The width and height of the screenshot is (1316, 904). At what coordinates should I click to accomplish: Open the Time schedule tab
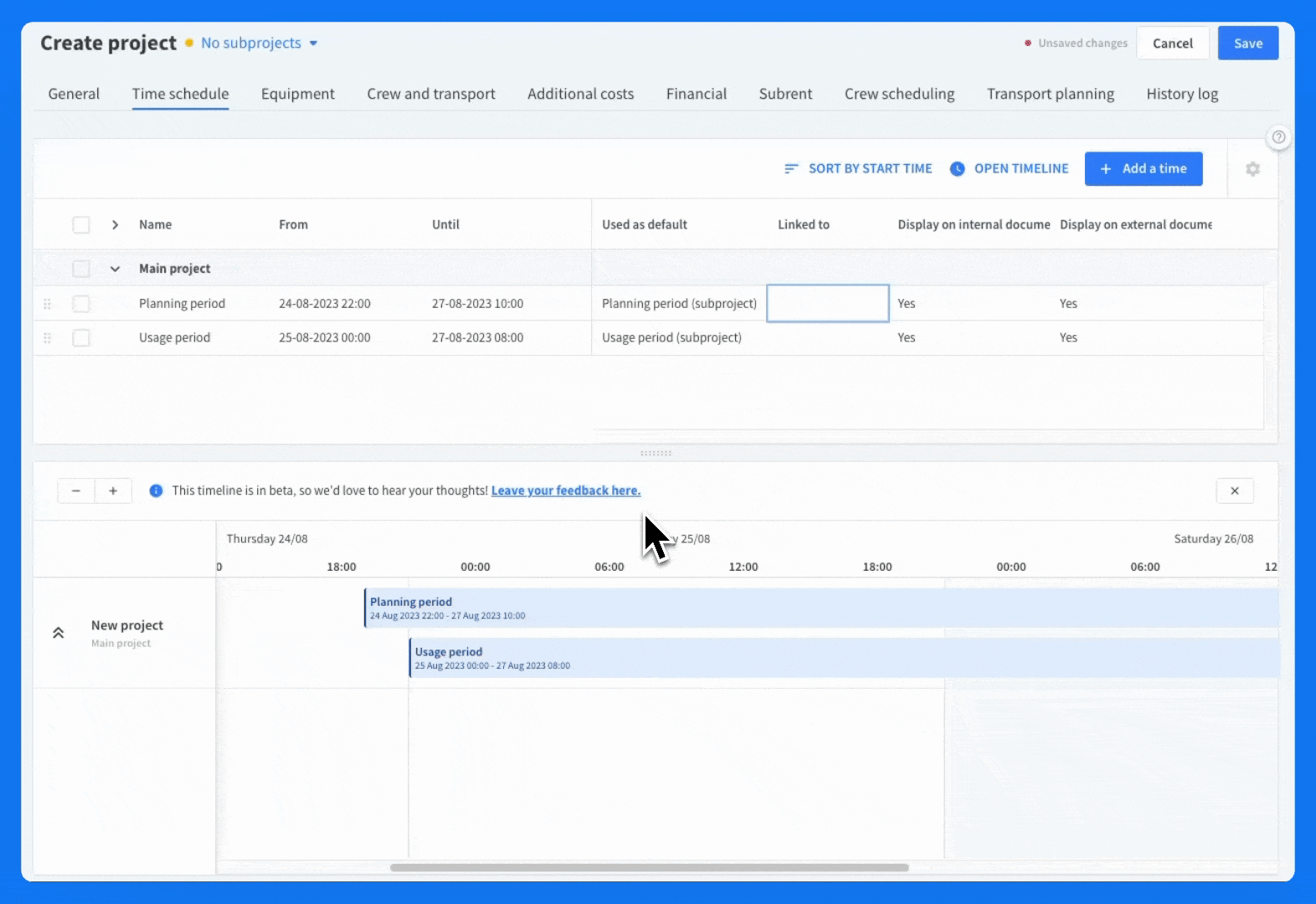180,94
